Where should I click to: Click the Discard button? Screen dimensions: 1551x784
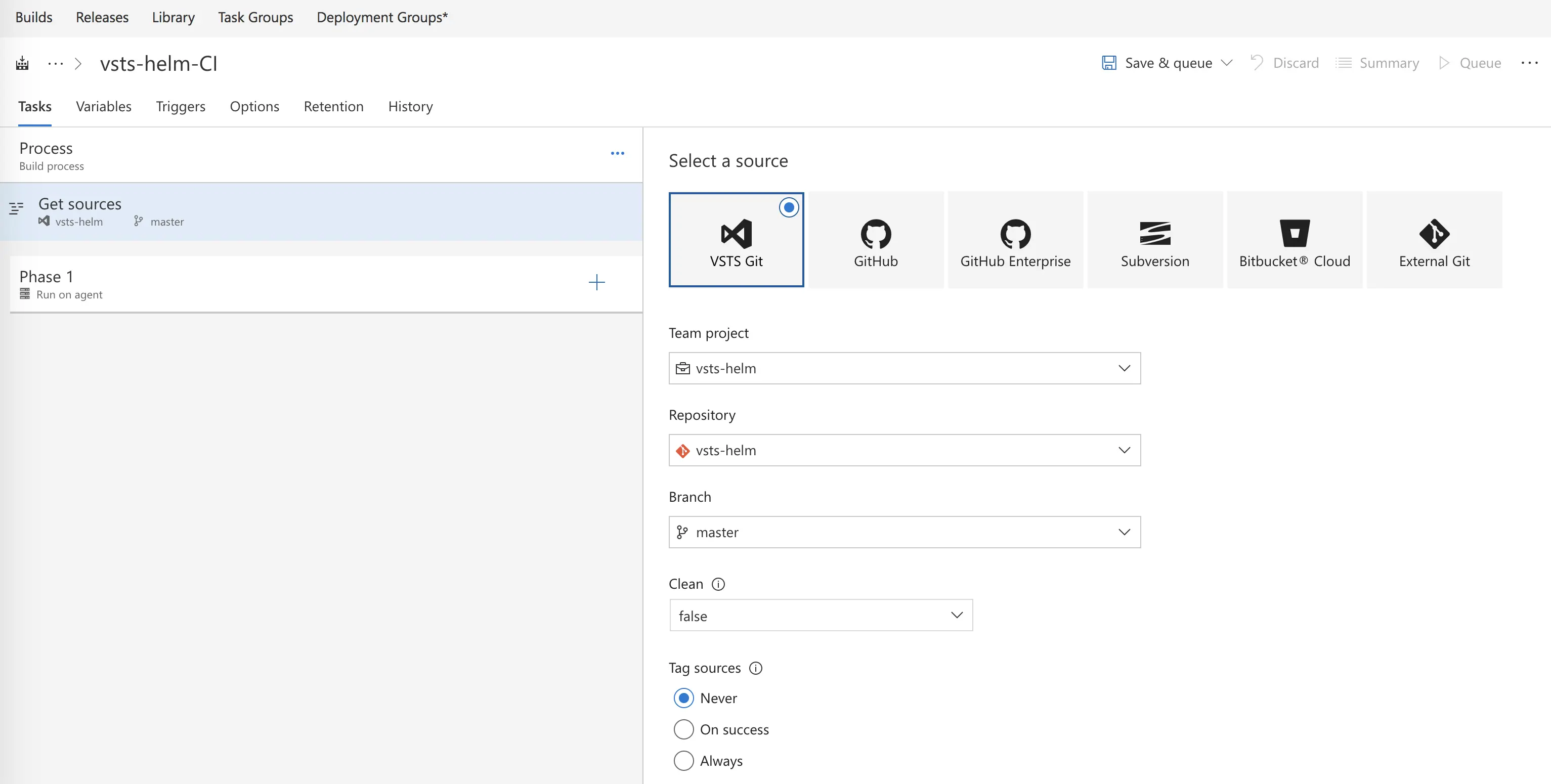tap(1284, 63)
